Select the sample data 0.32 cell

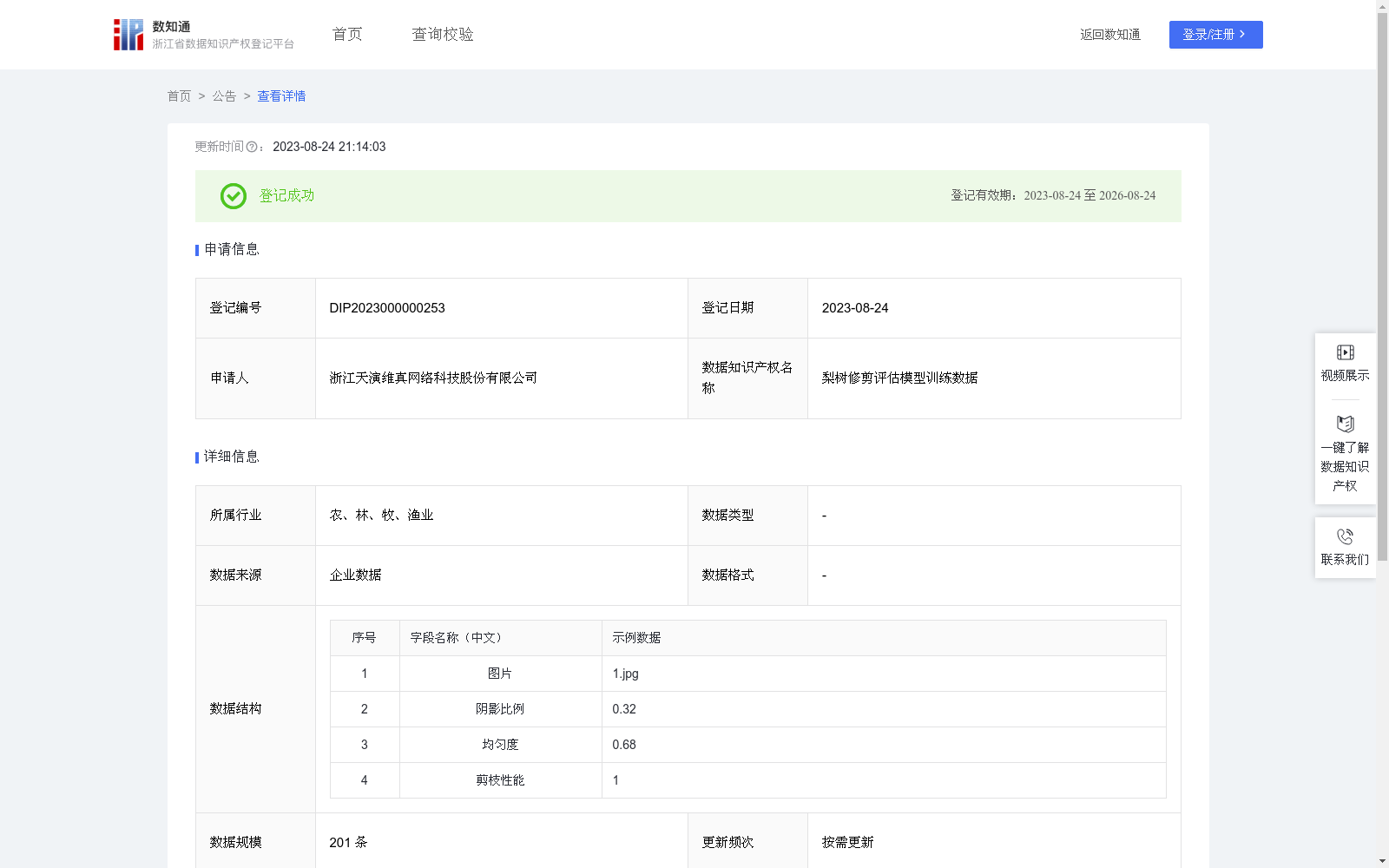884,709
